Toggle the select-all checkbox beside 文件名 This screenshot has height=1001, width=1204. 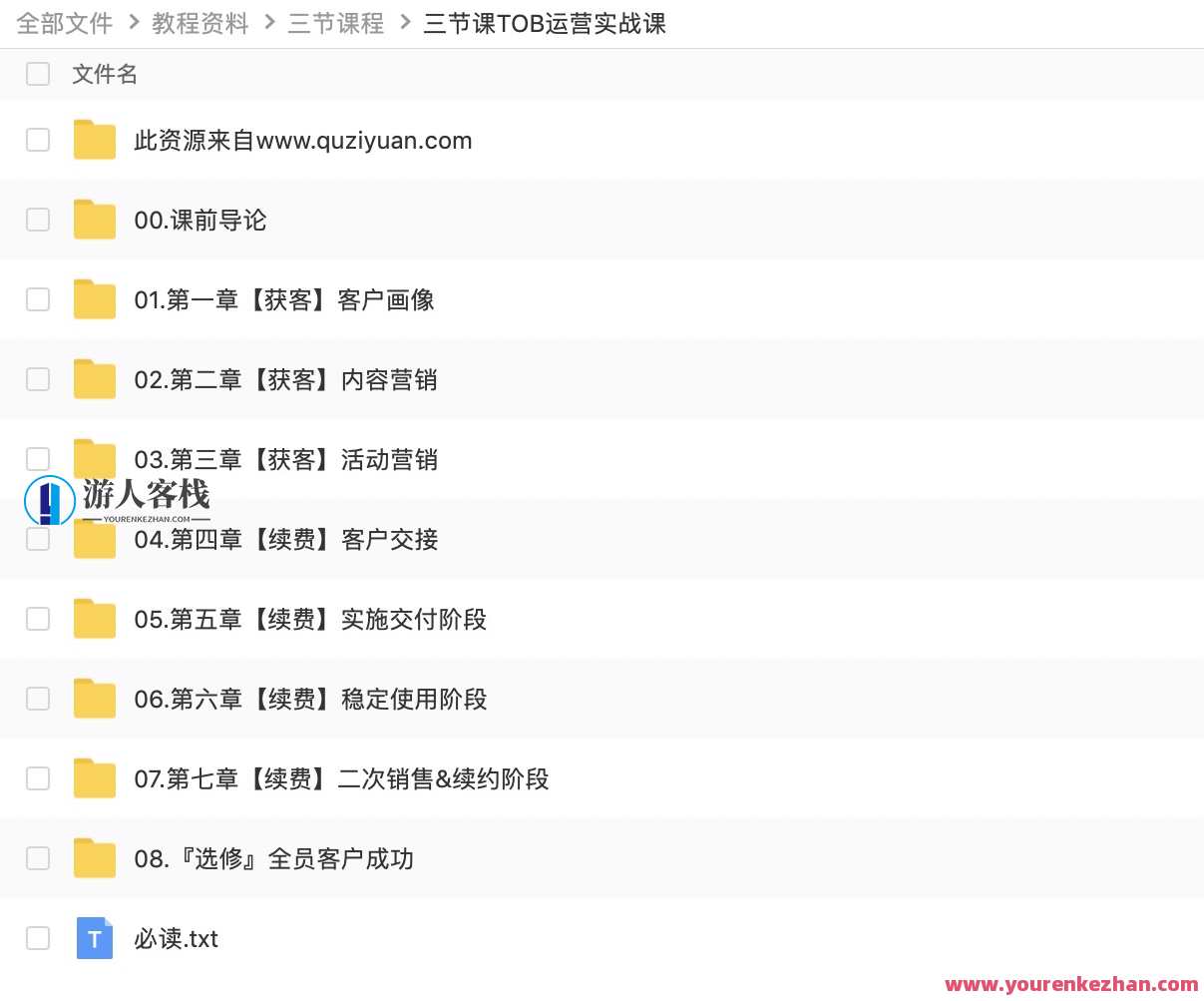[38, 74]
